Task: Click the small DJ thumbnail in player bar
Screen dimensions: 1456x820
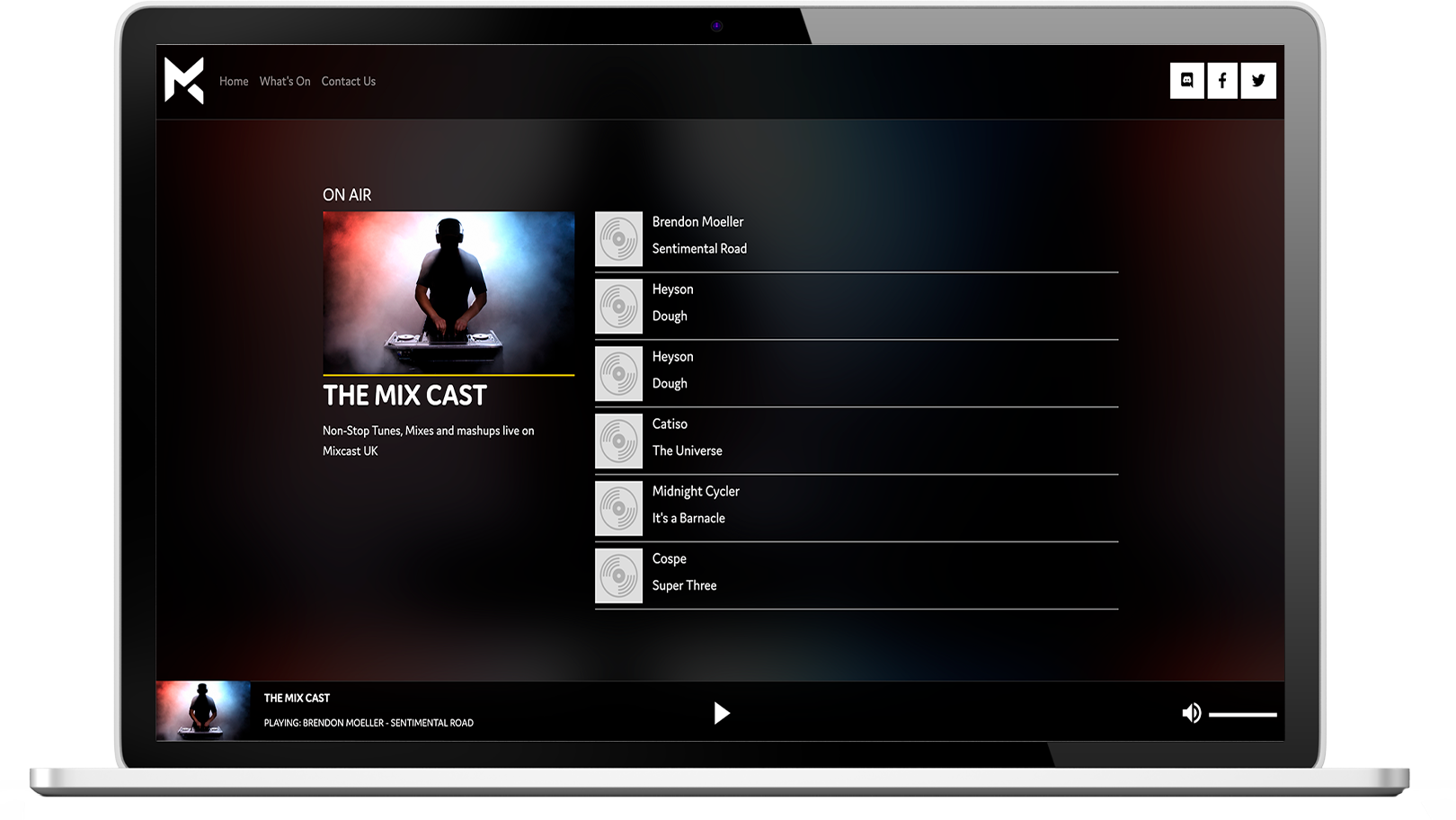Action: [203, 711]
